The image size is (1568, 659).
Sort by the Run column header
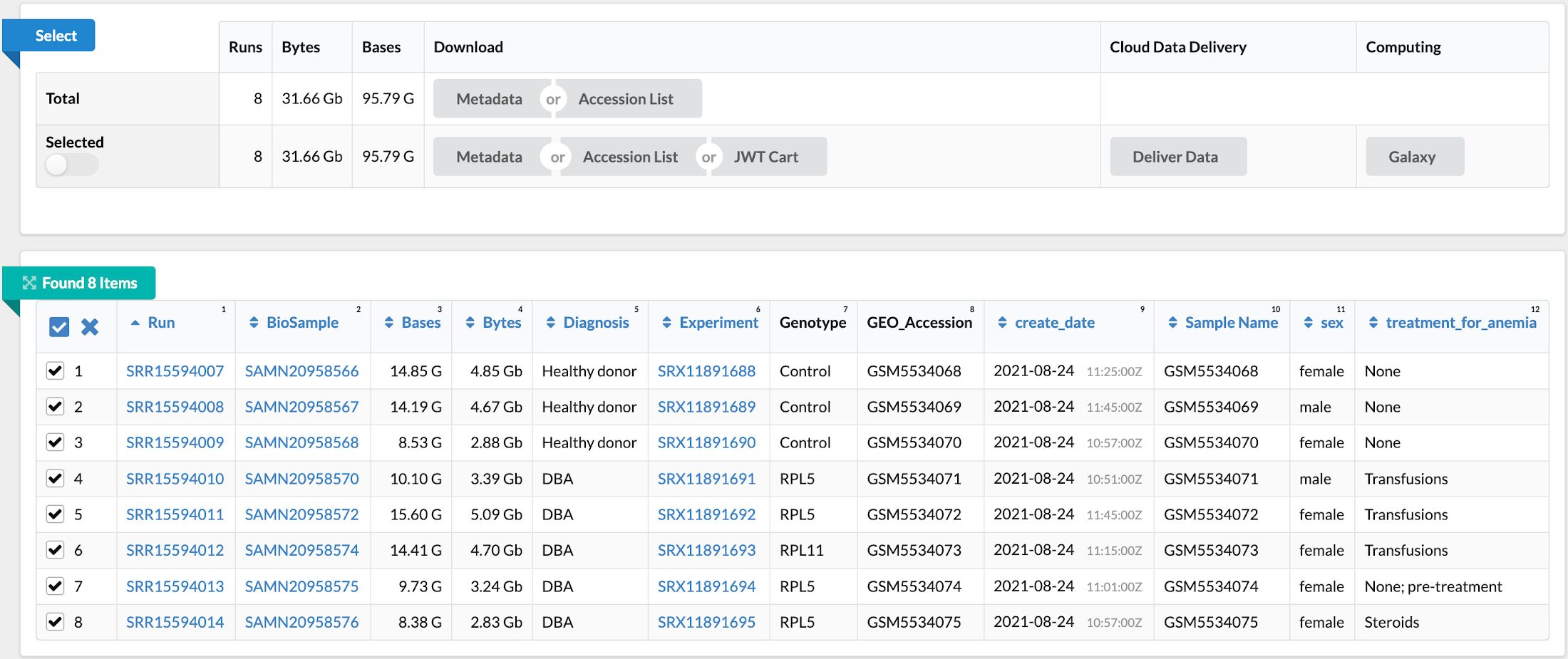pyautogui.click(x=161, y=323)
